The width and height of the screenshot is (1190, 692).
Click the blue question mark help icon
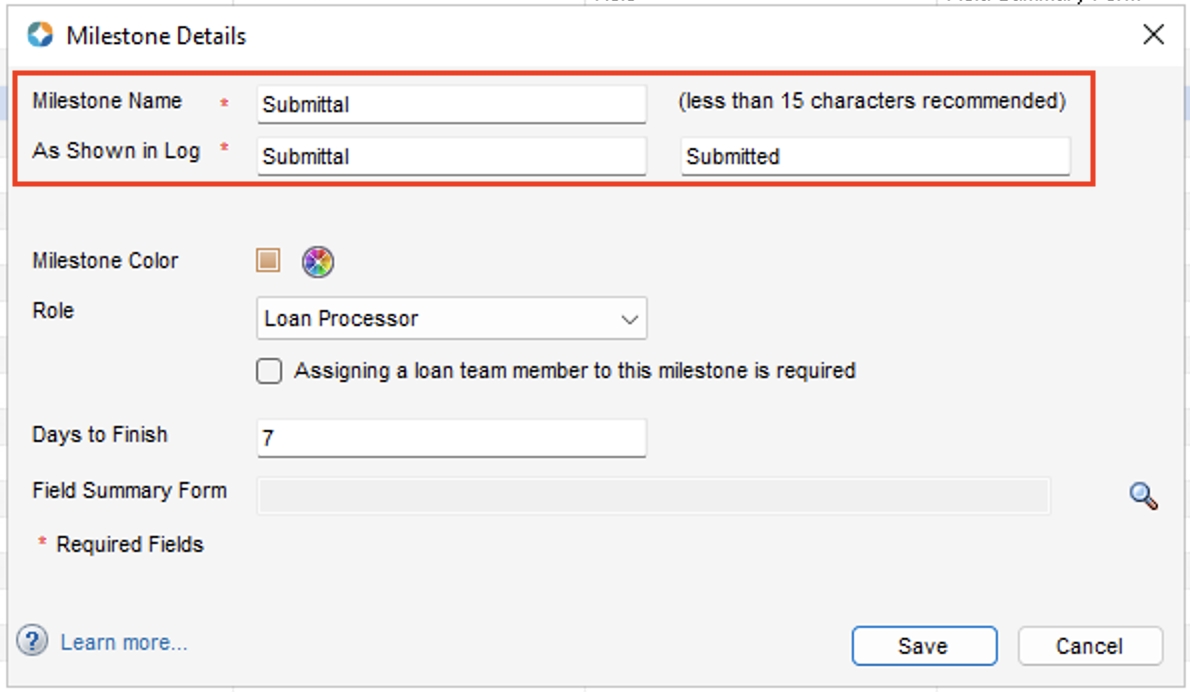32,641
